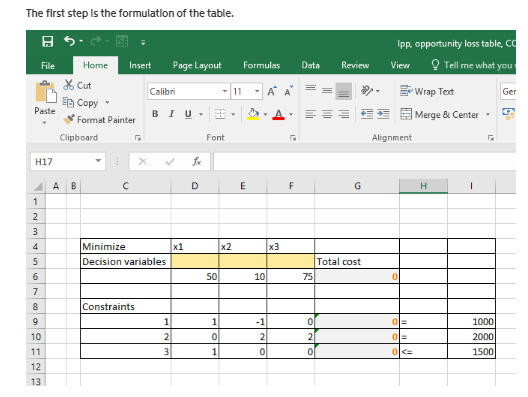
Task: Expand the Borders dropdown arrow
Action: tap(233, 114)
